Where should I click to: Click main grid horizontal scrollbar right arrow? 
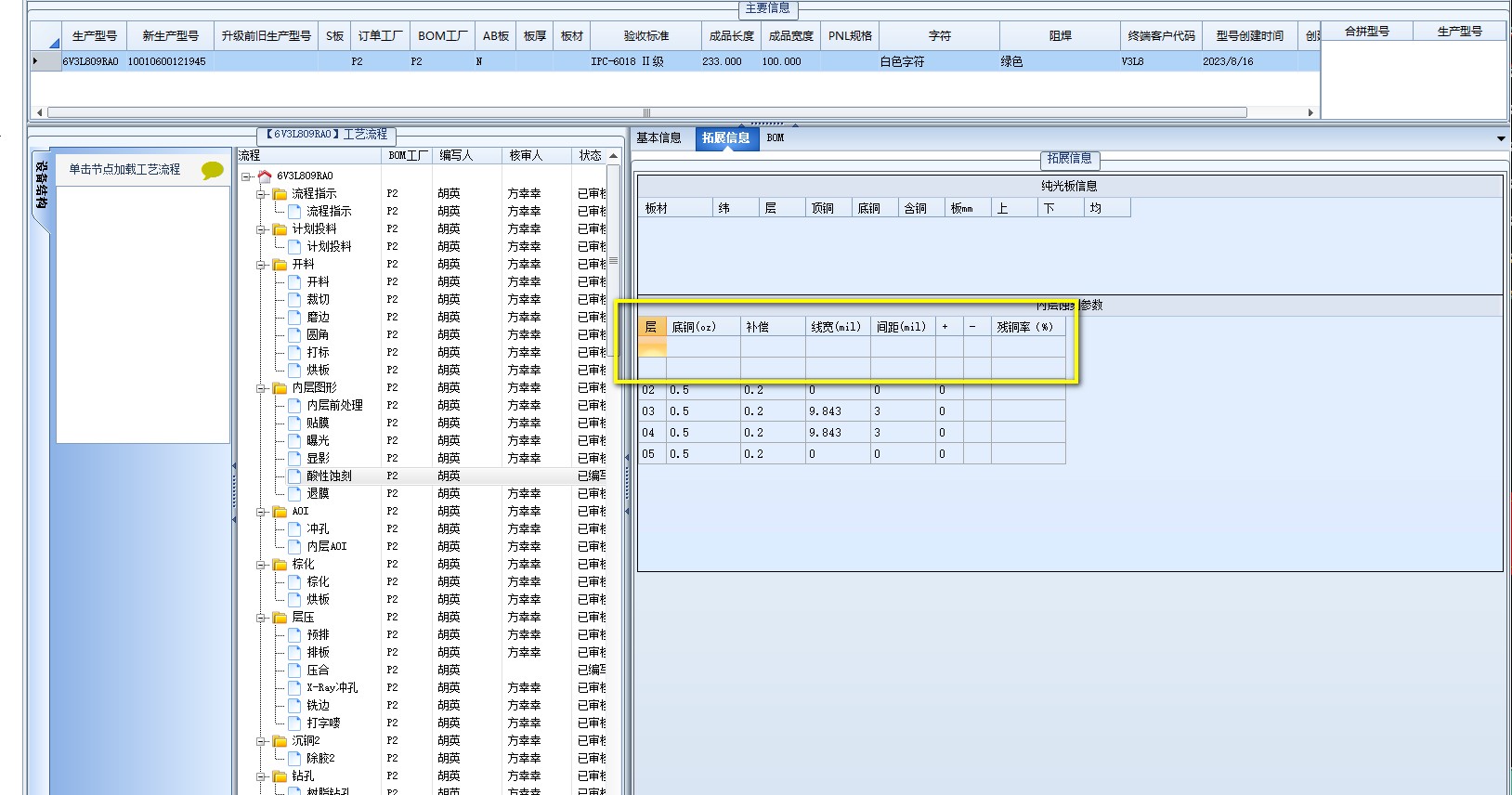tap(1310, 112)
